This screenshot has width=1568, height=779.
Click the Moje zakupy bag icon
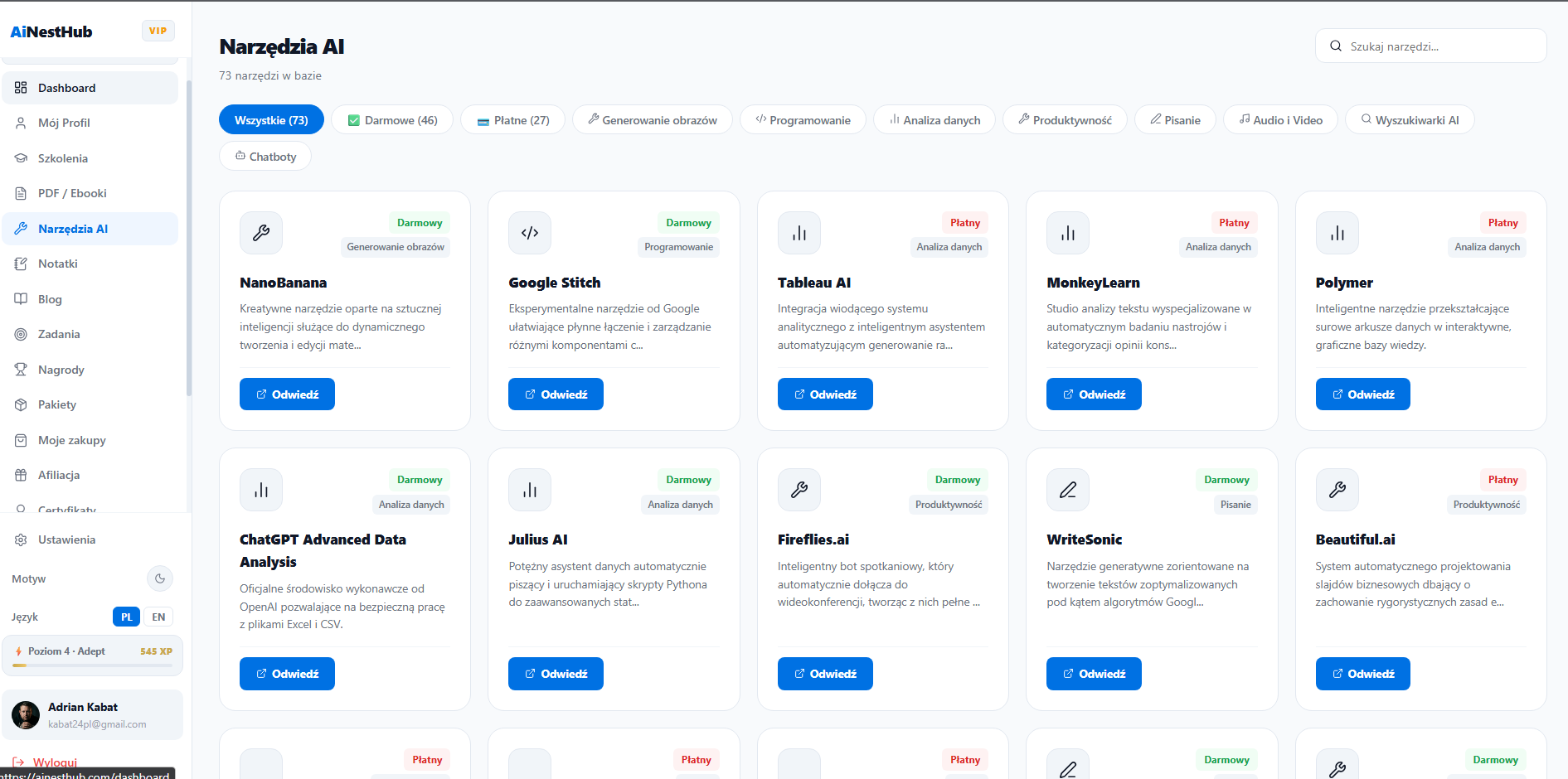[21, 440]
